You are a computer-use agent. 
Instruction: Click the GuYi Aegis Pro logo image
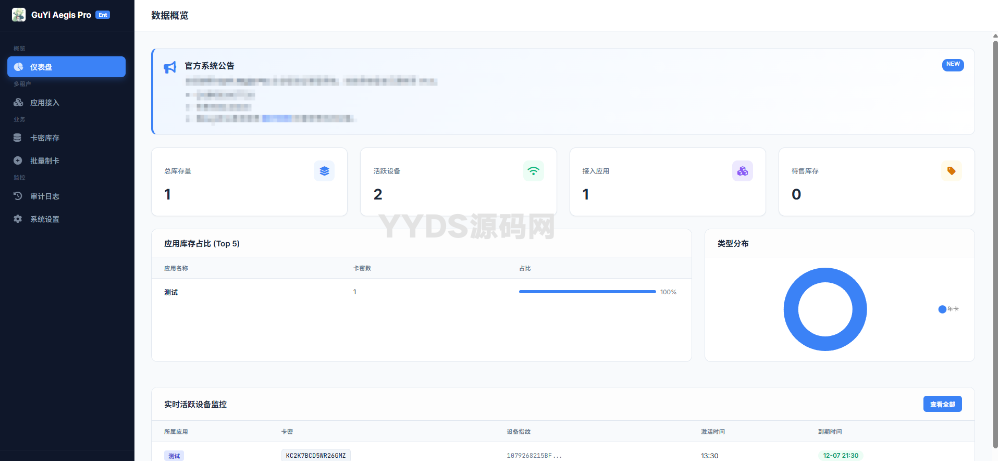pos(18,15)
